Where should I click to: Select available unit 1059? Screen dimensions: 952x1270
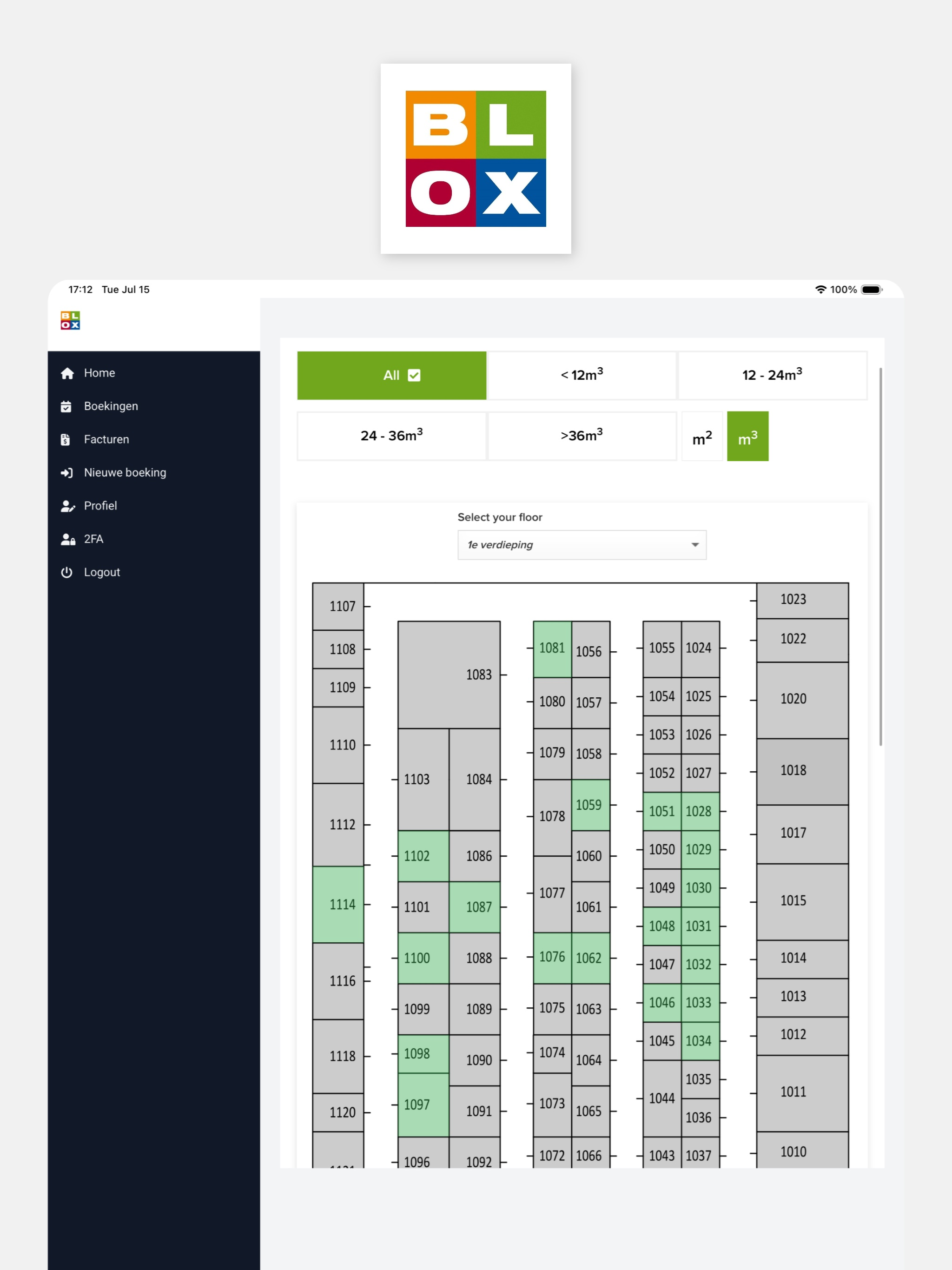(590, 805)
